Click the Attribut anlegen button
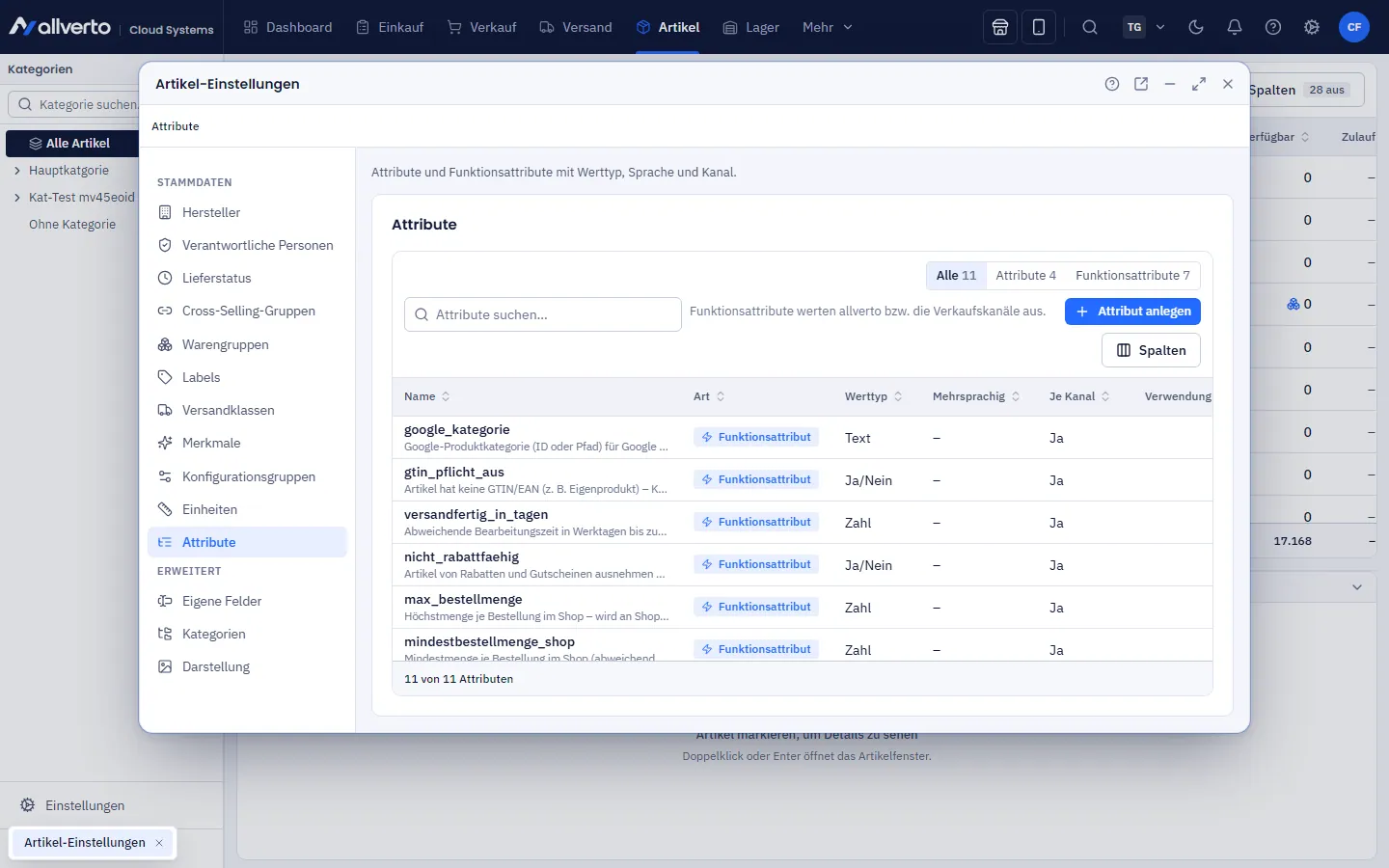Screen dimensions: 1389x868 pos(1132,312)
